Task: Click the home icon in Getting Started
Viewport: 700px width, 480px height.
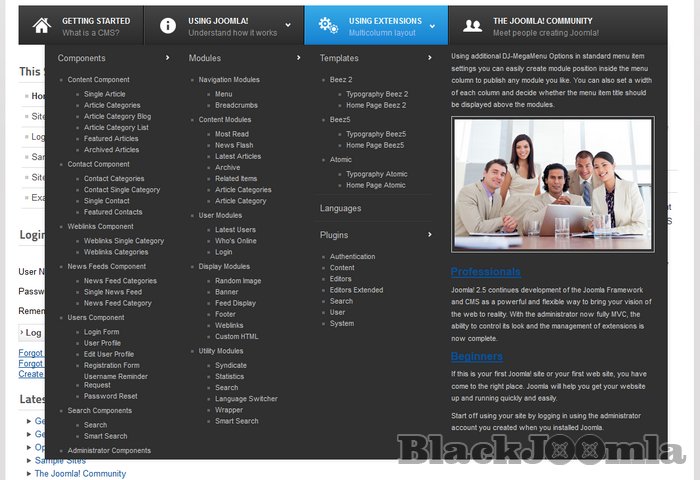Action: (41, 26)
